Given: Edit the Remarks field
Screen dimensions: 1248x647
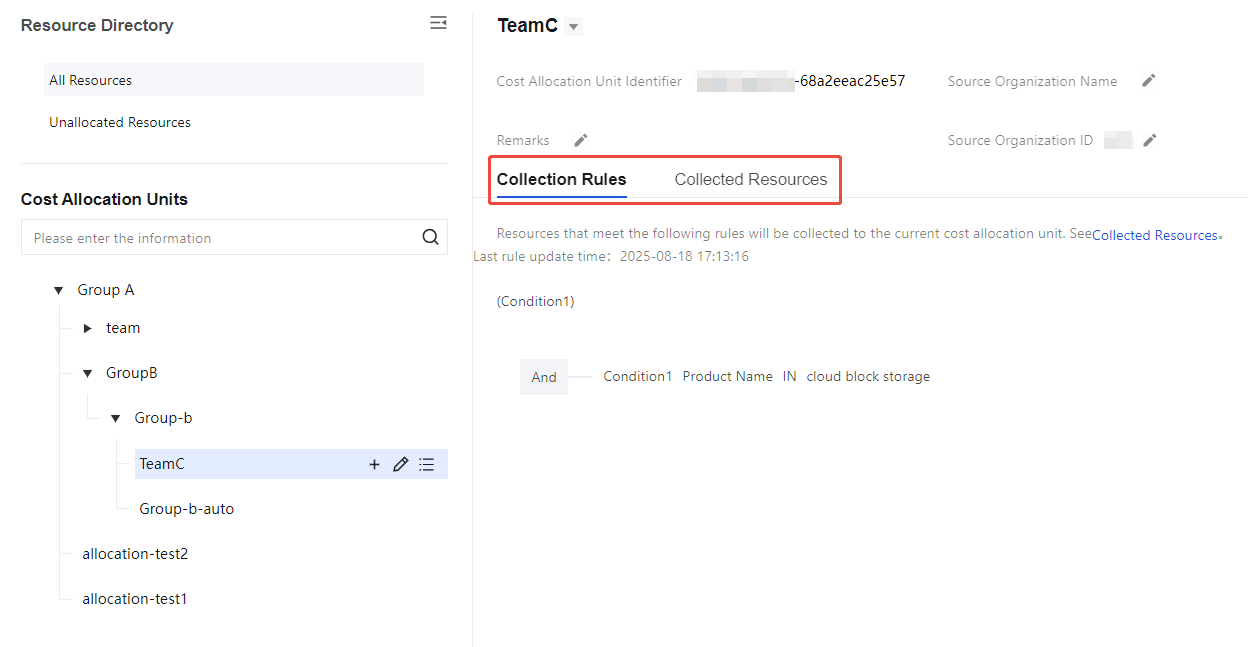Looking at the screenshot, I should pos(581,140).
